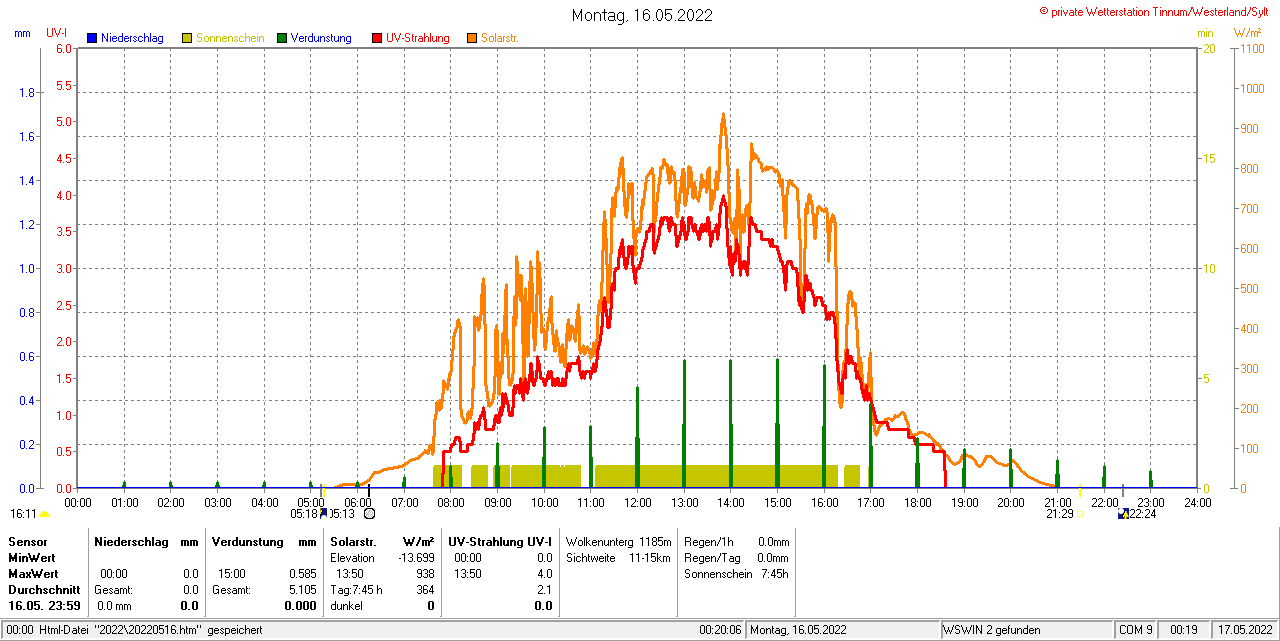Click the yellow sun icon beside 16:11

pos(44,514)
